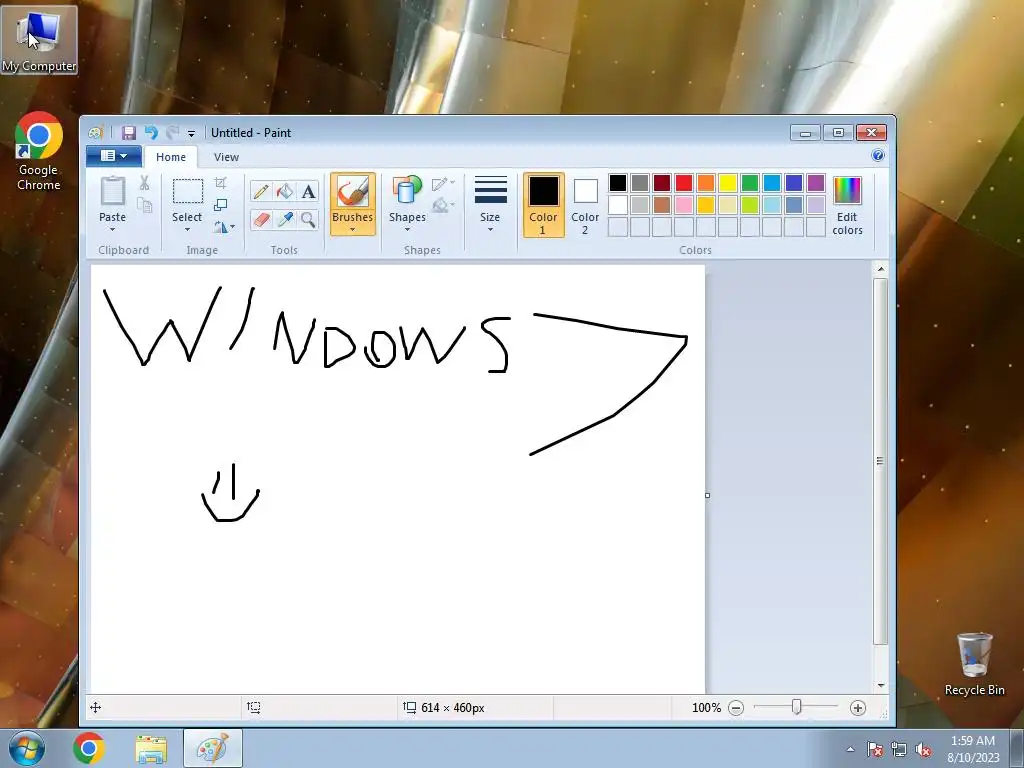1024x768 pixels.
Task: Open the shape Fill dropdown
Action: click(443, 205)
